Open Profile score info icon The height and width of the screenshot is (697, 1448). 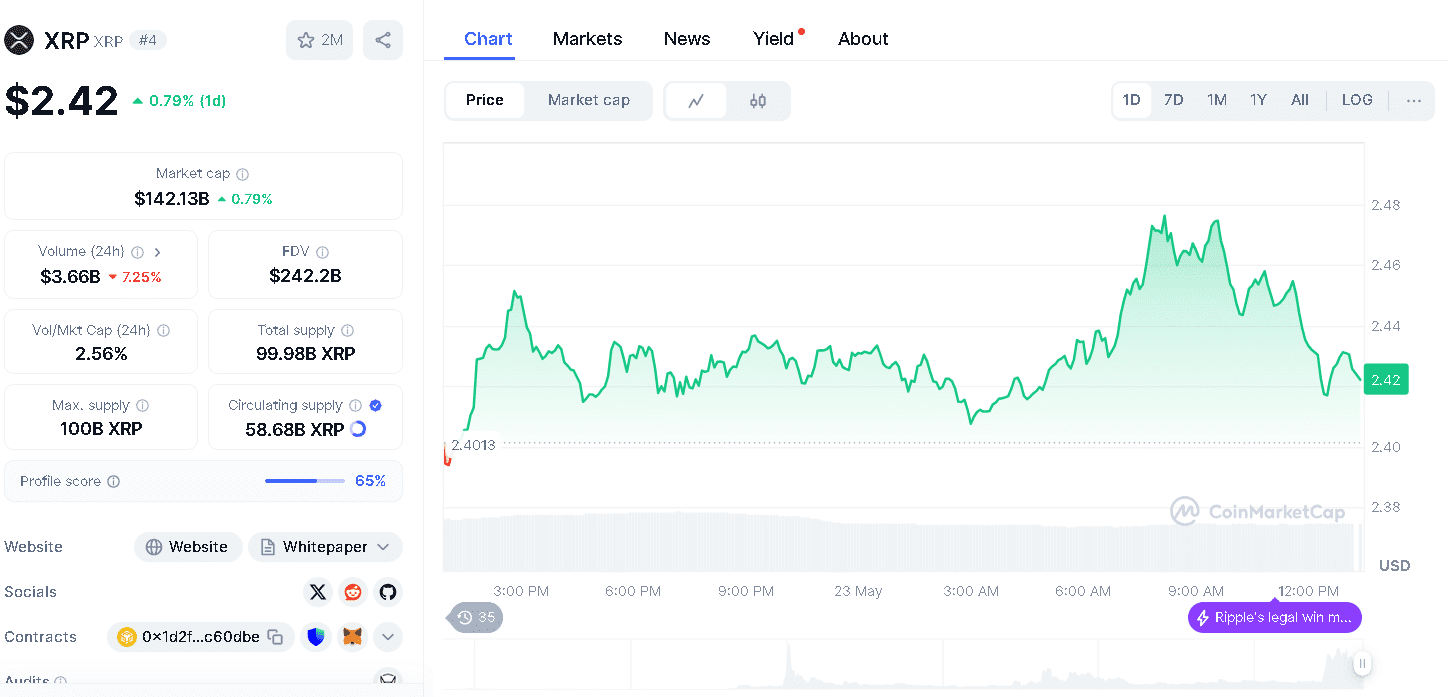(x=113, y=481)
